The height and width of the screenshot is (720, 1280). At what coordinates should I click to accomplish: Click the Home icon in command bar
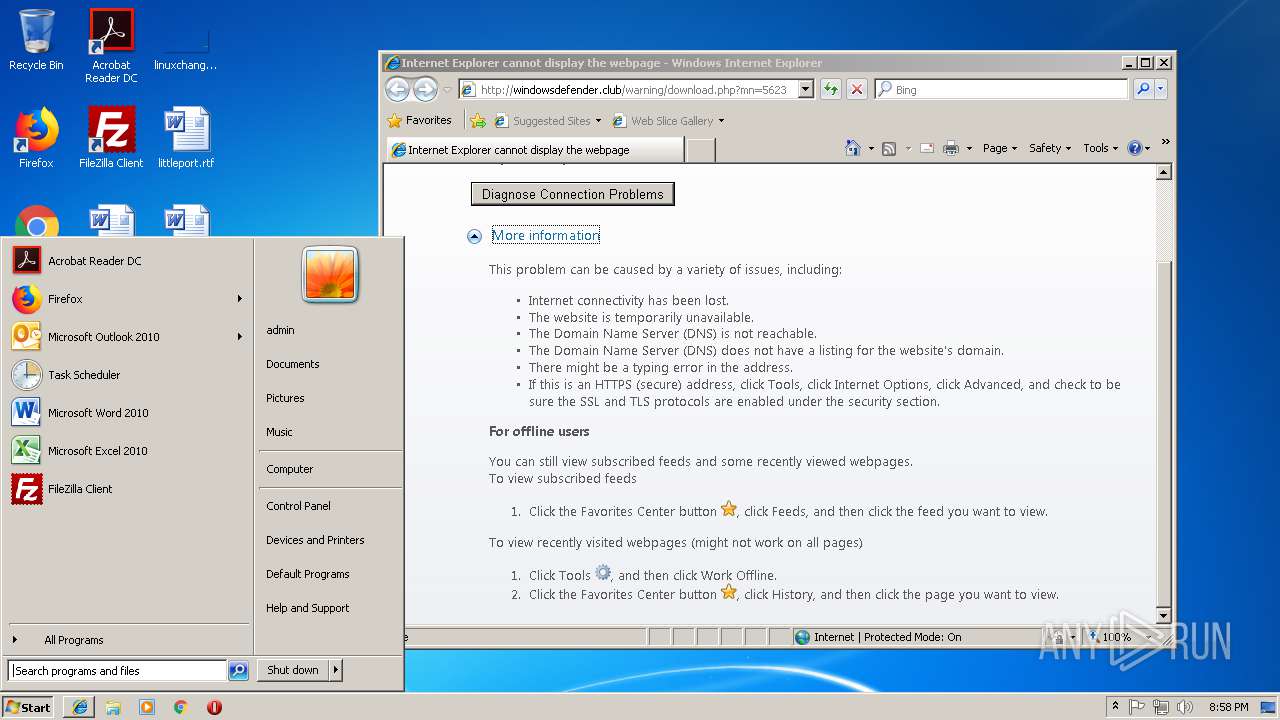[x=852, y=148]
